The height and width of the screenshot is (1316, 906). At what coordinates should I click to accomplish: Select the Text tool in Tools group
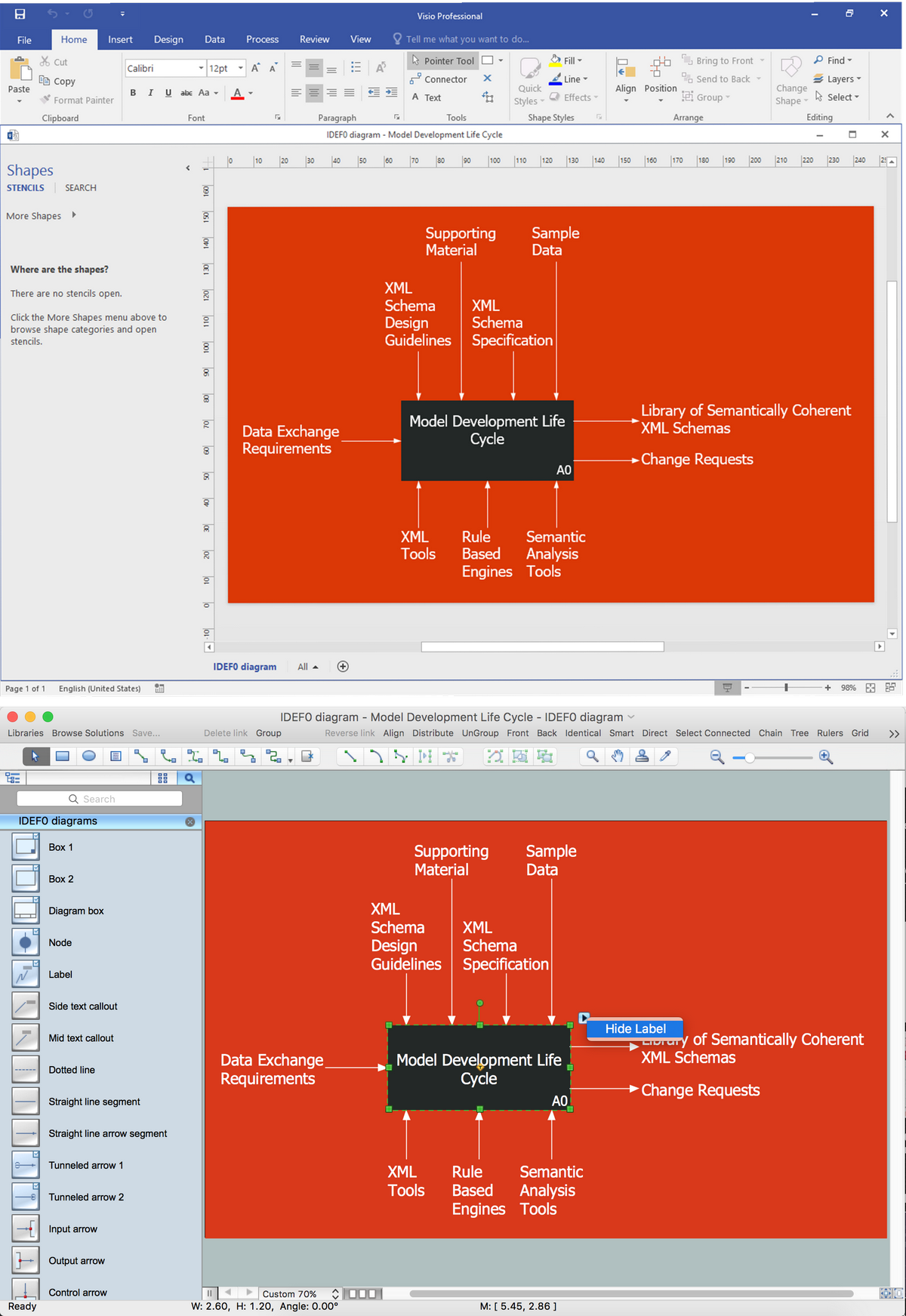tap(427, 97)
